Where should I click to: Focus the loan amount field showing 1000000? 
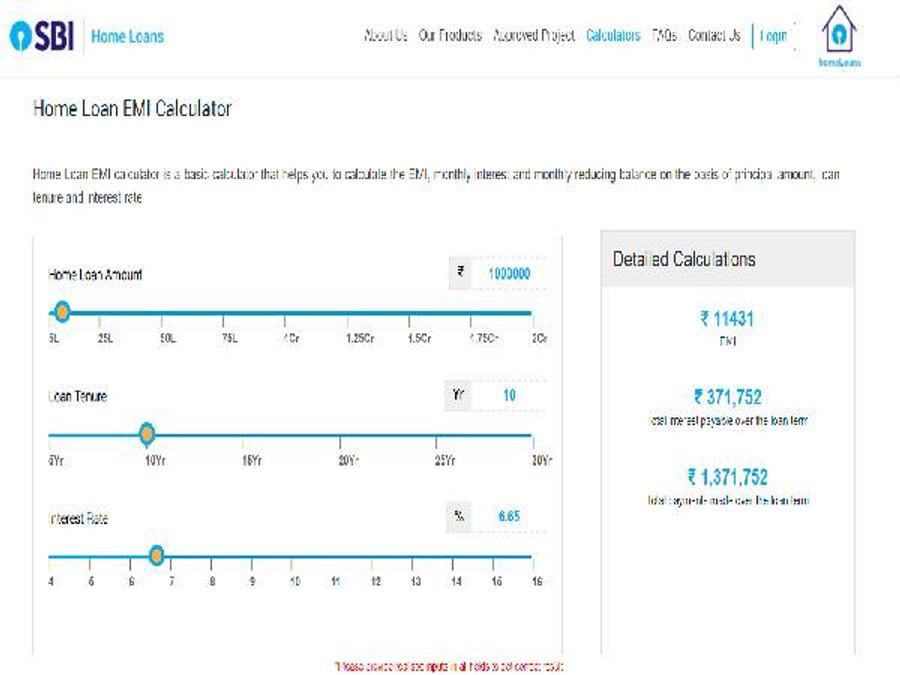click(x=509, y=273)
